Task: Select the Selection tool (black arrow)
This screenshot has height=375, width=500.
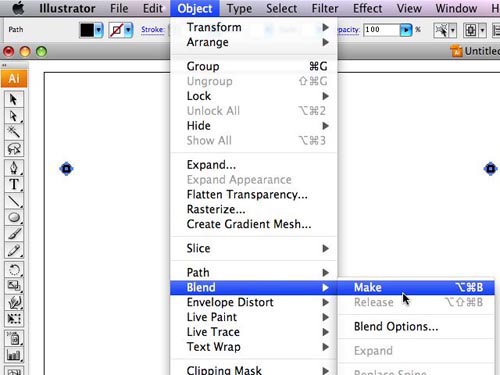Action: [x=14, y=99]
